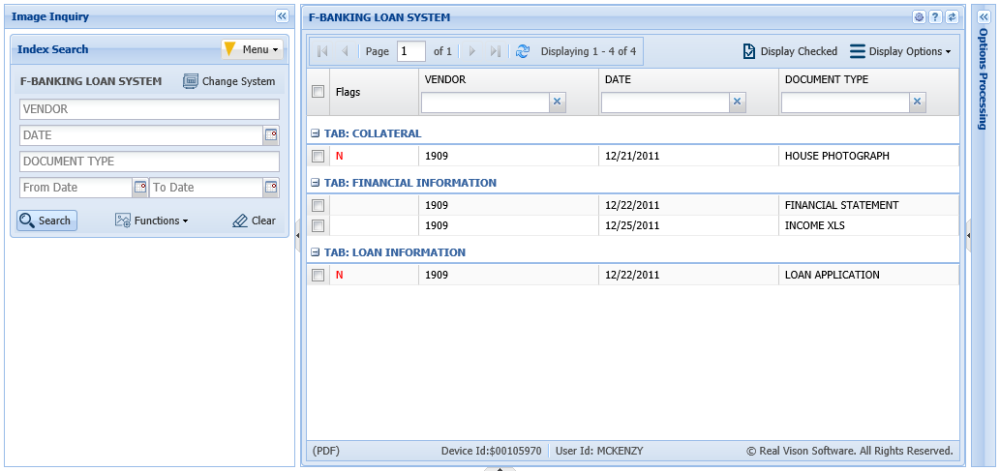Open the Display Options dropdown
This screenshot has width=1000, height=471.
[x=901, y=52]
